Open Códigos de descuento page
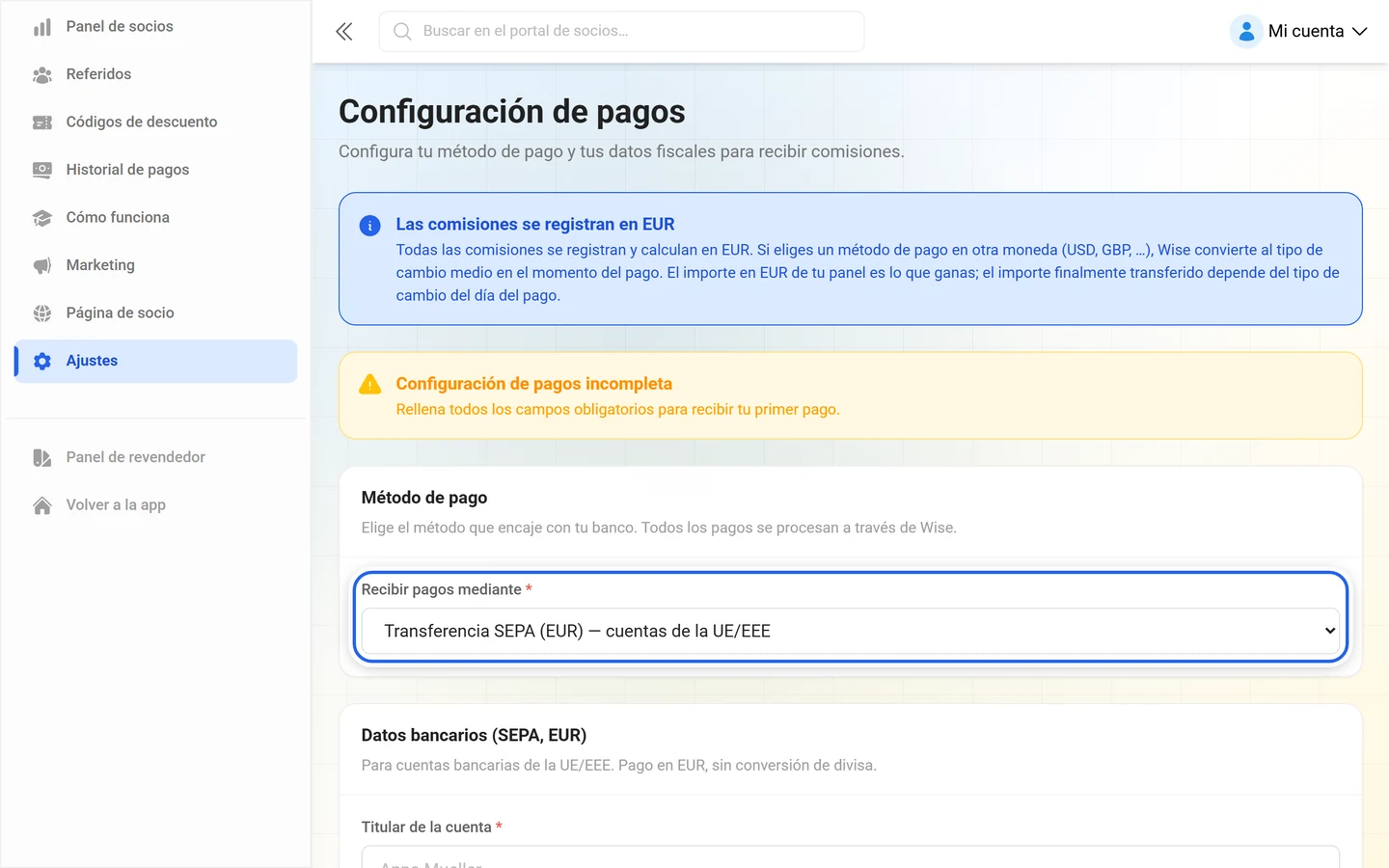Viewport: 1389px width, 868px height. [155, 122]
